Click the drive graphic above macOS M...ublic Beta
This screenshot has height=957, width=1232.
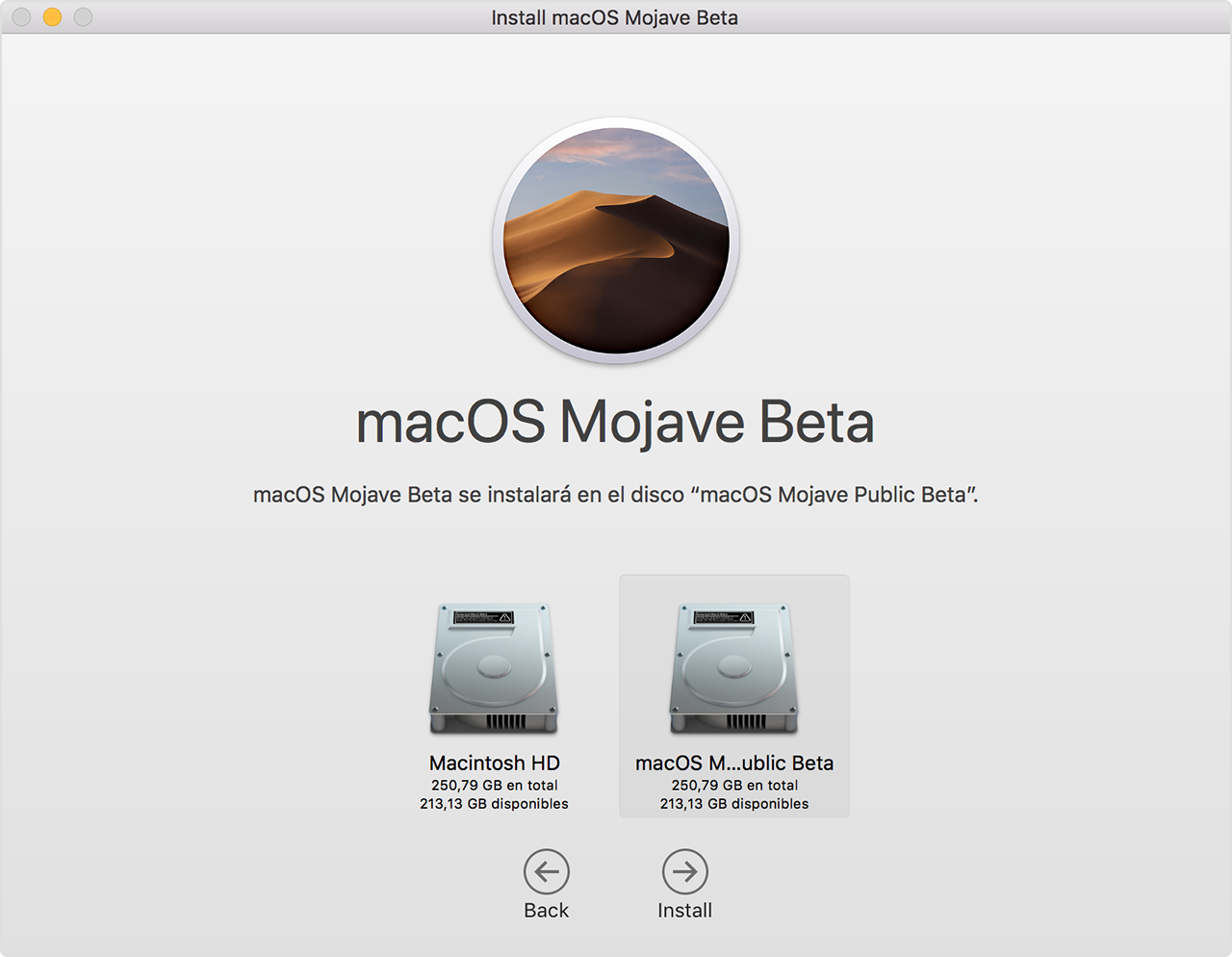[733, 667]
